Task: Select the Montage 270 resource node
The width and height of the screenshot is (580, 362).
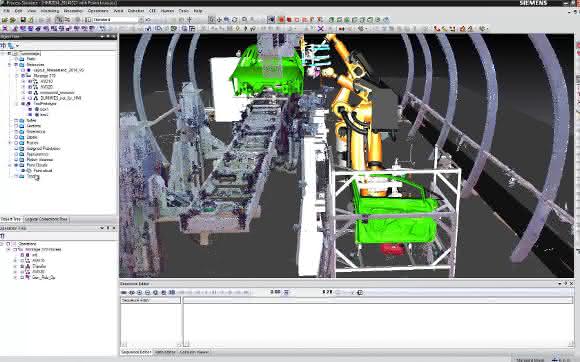Action: tap(44, 75)
